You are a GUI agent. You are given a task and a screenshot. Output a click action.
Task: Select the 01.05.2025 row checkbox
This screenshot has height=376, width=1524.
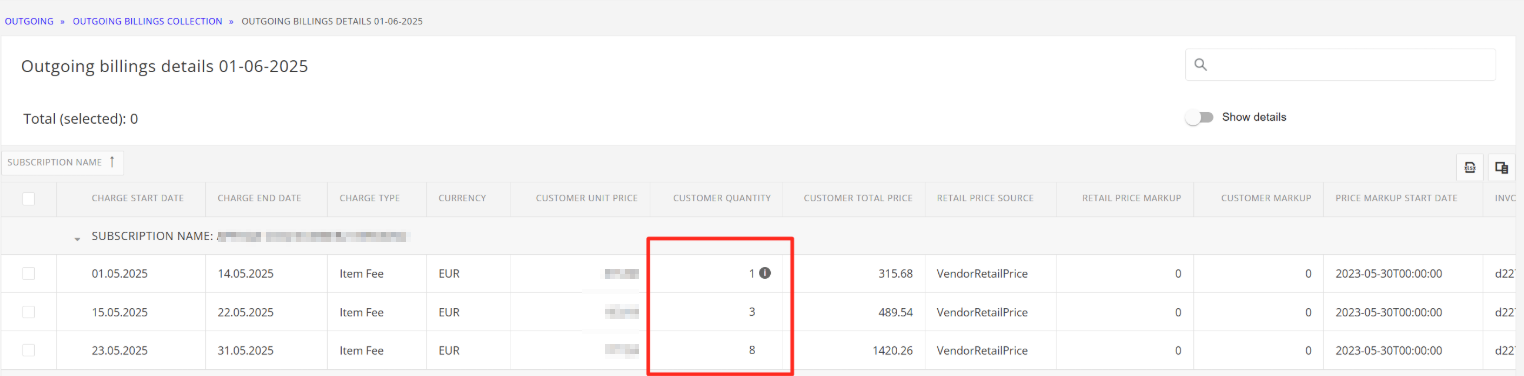coord(28,274)
